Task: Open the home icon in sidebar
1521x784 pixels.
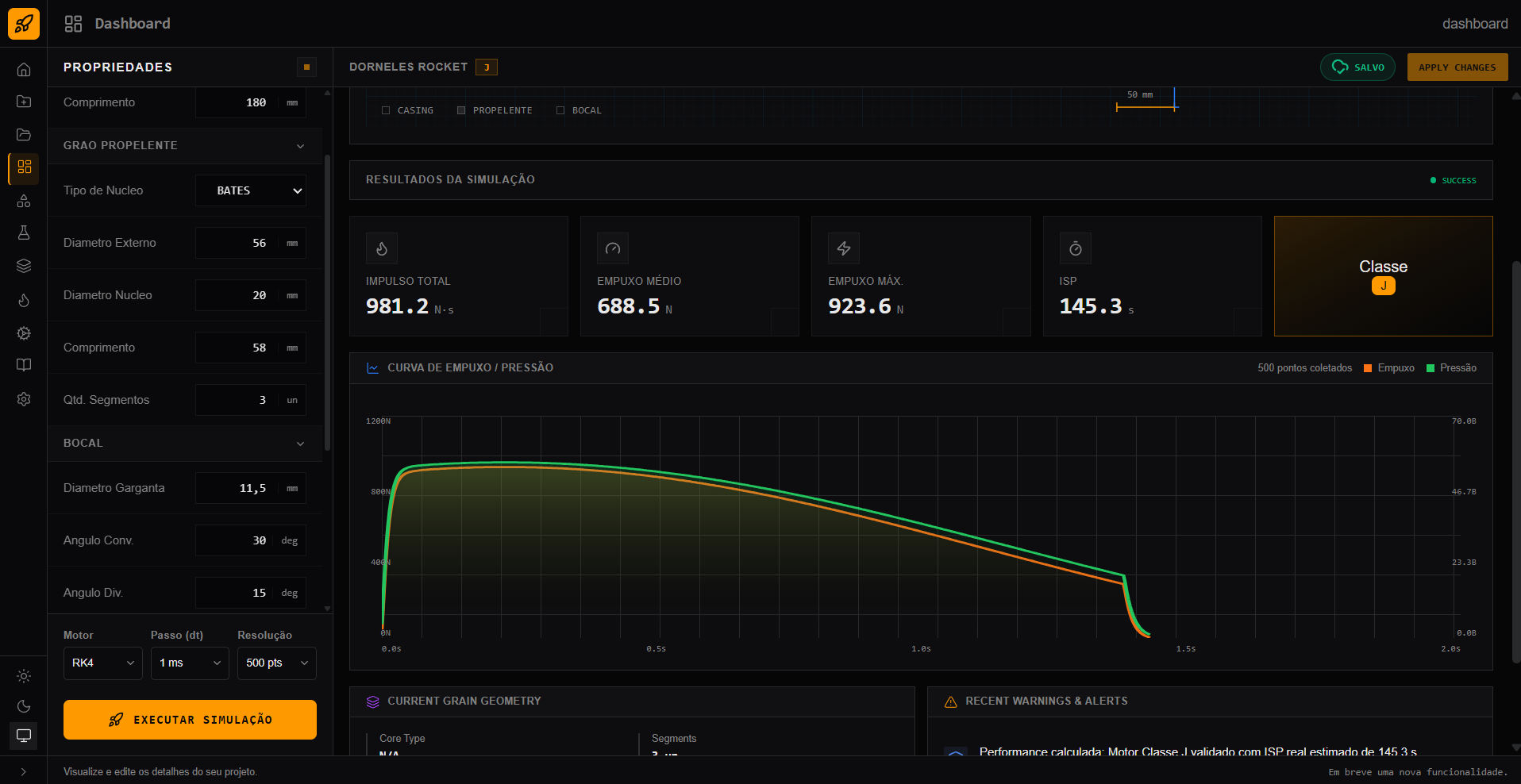Action: coord(24,70)
